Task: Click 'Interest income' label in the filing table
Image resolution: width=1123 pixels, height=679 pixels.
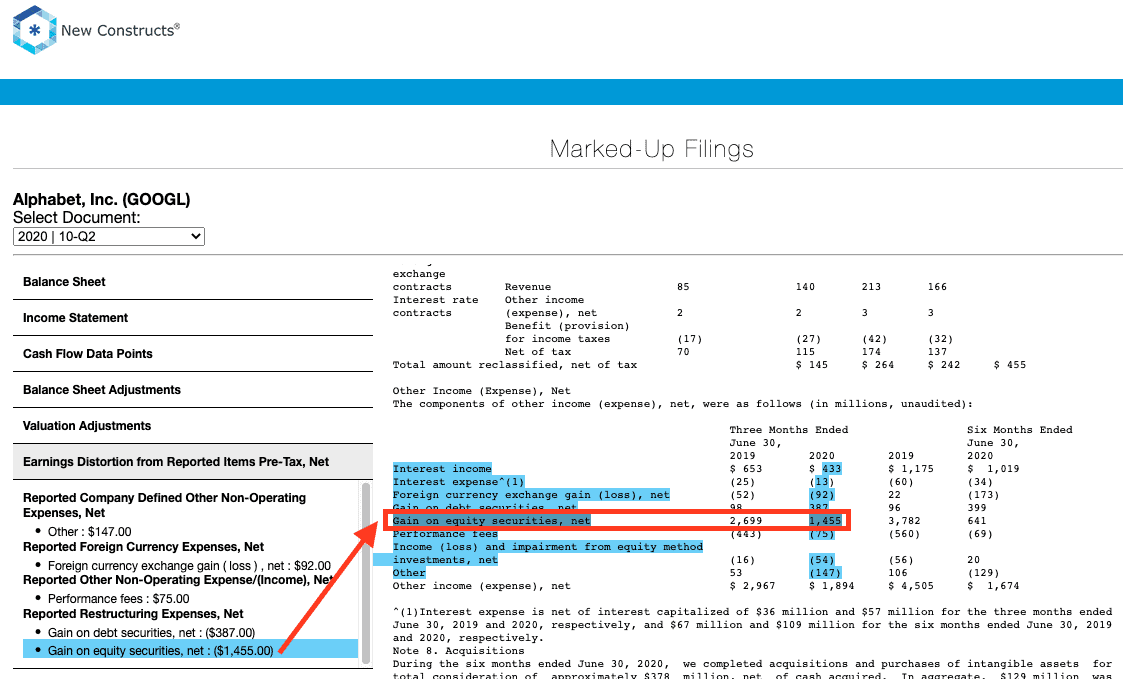Action: point(442,468)
